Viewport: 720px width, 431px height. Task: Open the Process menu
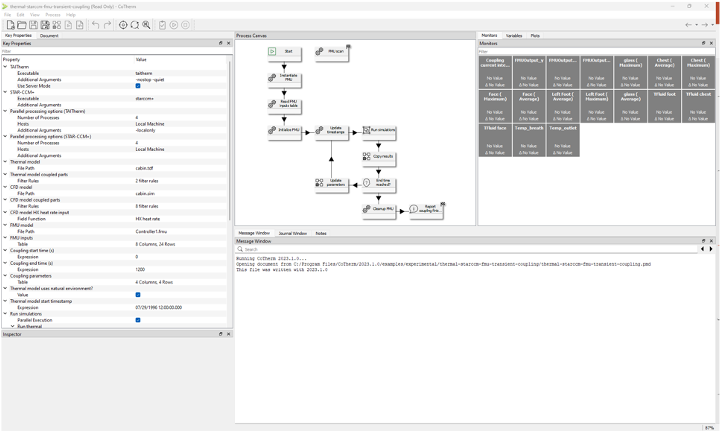click(53, 15)
